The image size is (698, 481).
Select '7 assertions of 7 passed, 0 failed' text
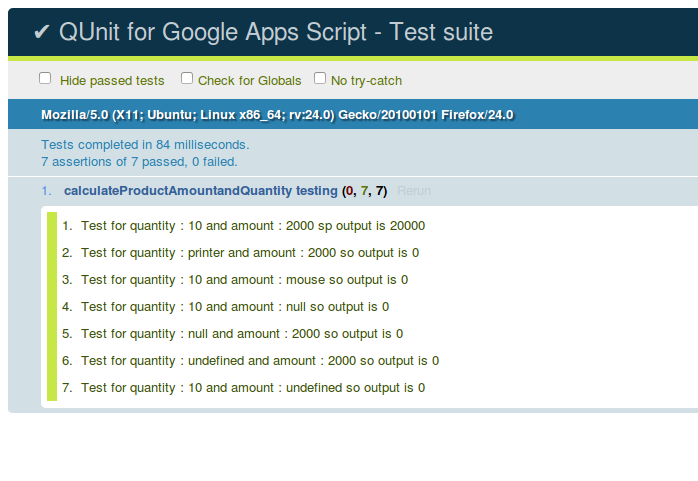[x=139, y=162]
